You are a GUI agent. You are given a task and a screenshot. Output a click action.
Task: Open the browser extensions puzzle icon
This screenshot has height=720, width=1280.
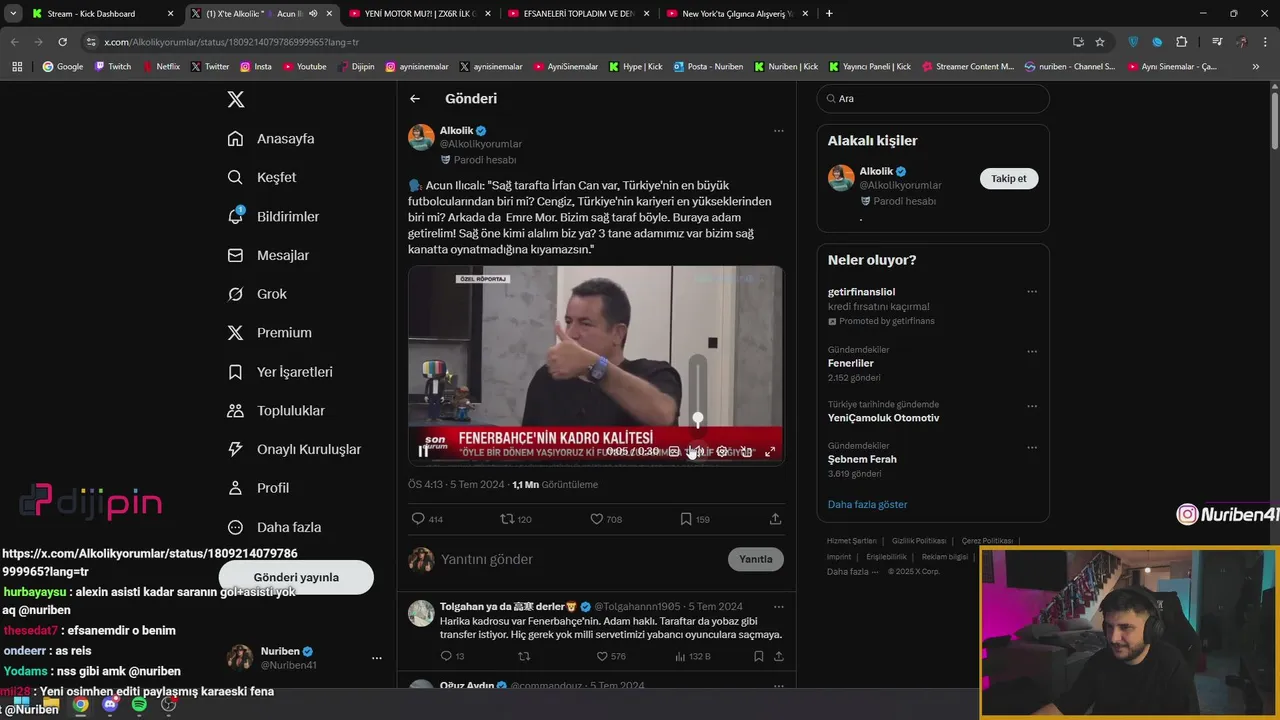pyautogui.click(x=1181, y=42)
